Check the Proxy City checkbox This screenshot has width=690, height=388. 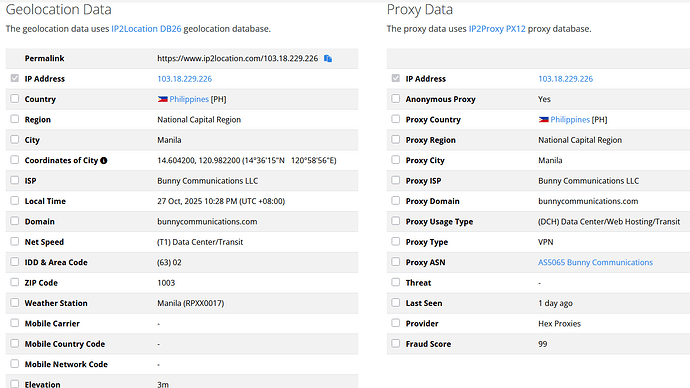(x=396, y=160)
